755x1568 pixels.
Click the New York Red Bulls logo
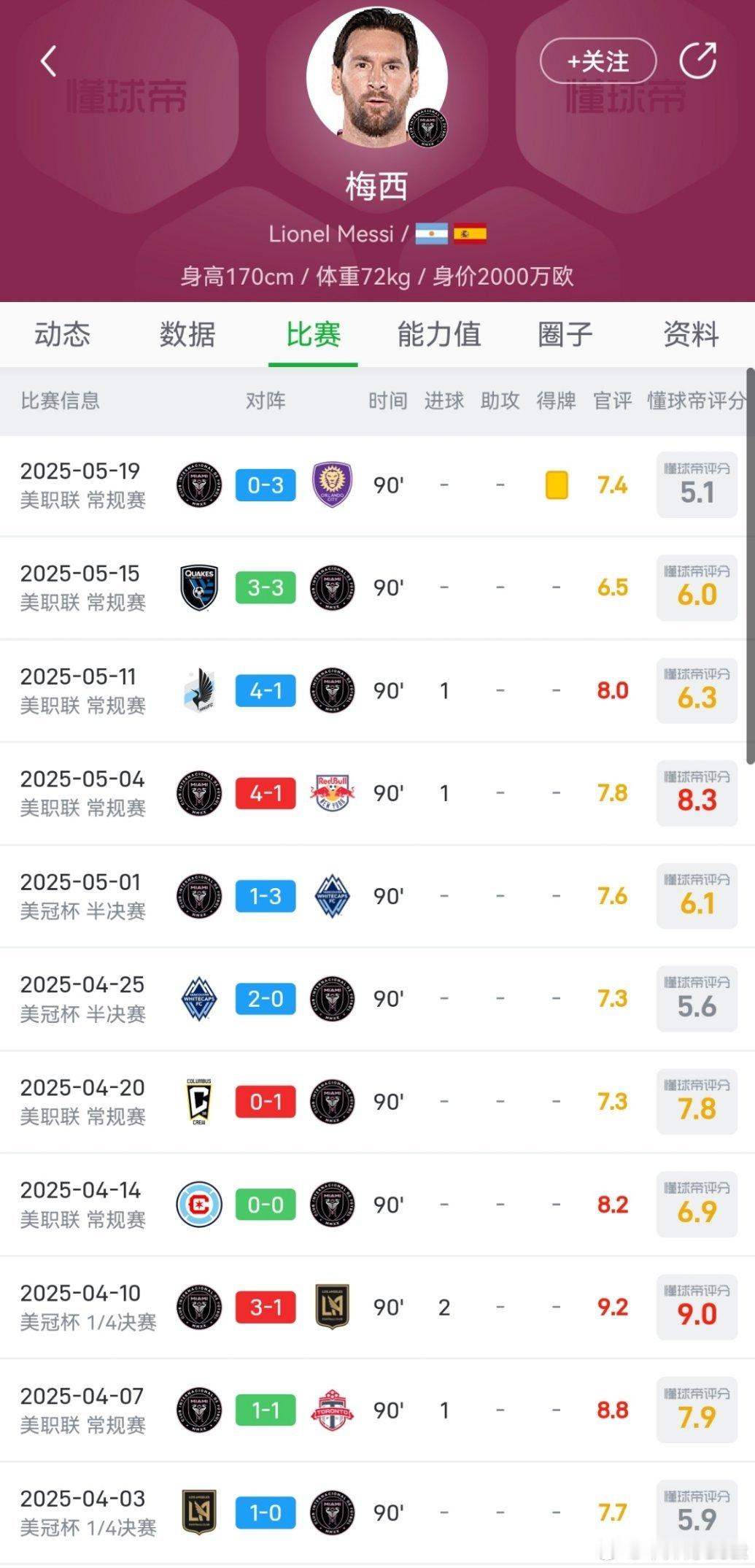[332, 793]
